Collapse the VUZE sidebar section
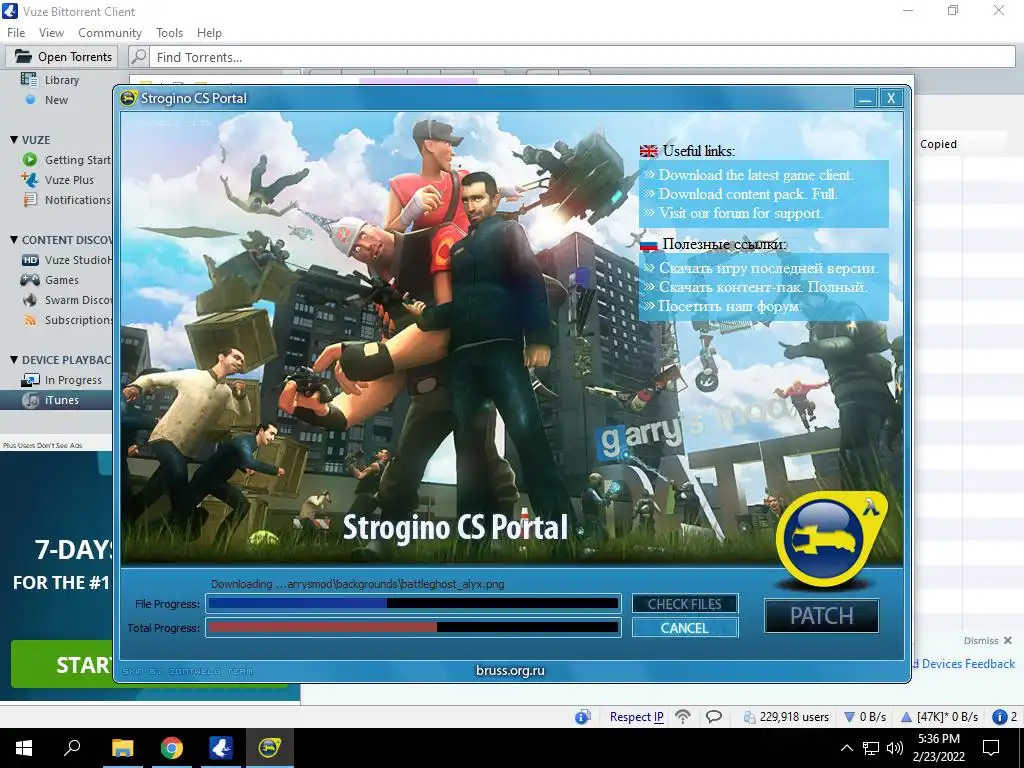Viewport: 1024px width, 768px height. (x=14, y=140)
